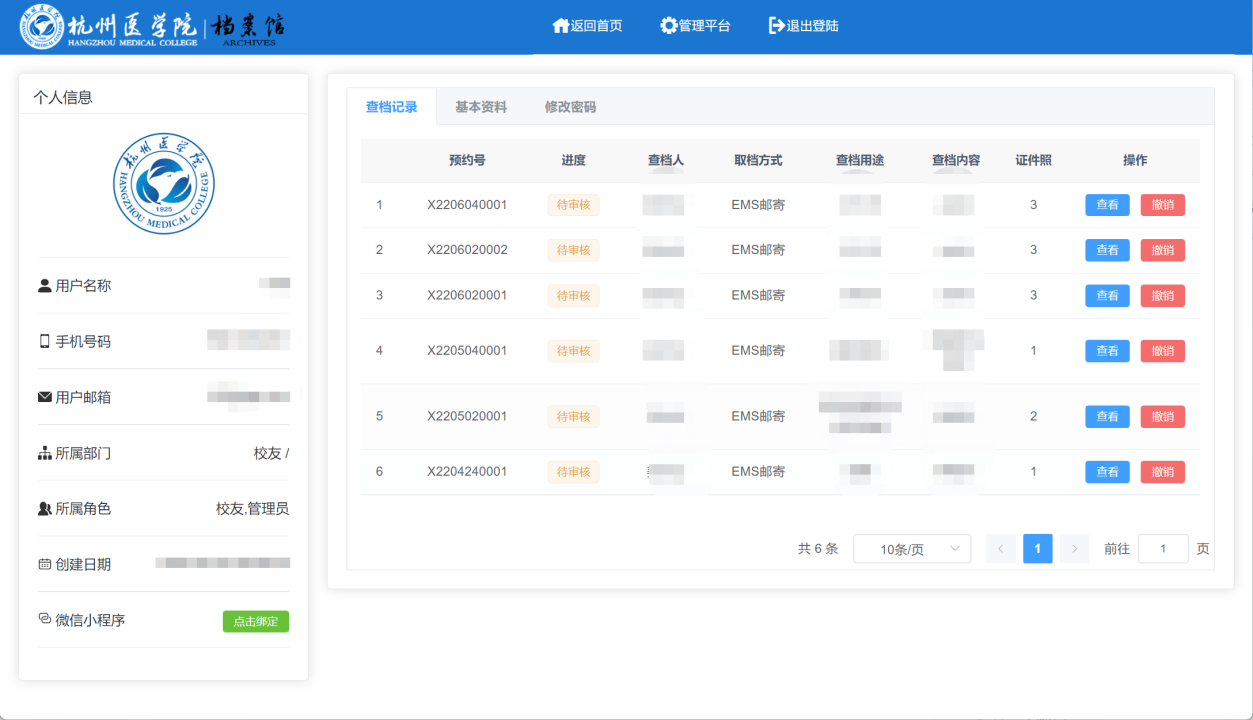The width and height of the screenshot is (1253, 720).
Task: Click the home icon beside 返回首页
Action: [561, 26]
